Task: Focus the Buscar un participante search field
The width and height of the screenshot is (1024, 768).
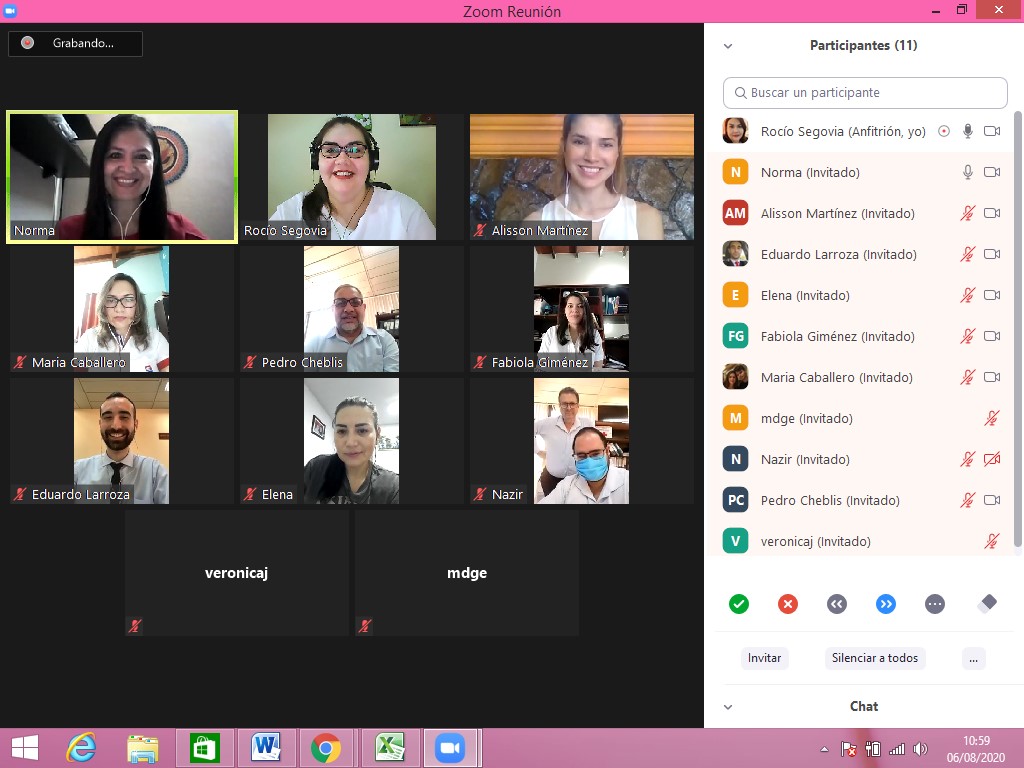Action: pos(865,93)
